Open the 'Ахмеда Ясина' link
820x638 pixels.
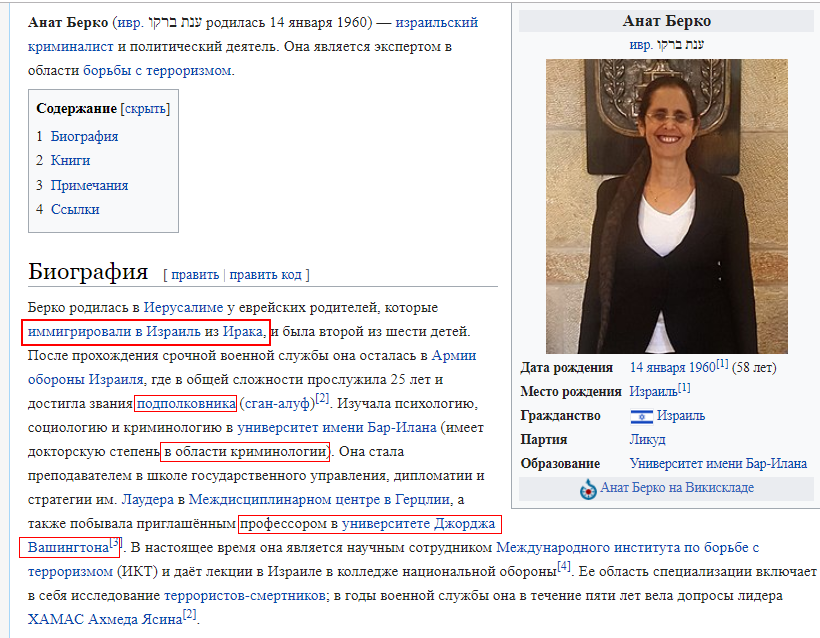(135, 620)
